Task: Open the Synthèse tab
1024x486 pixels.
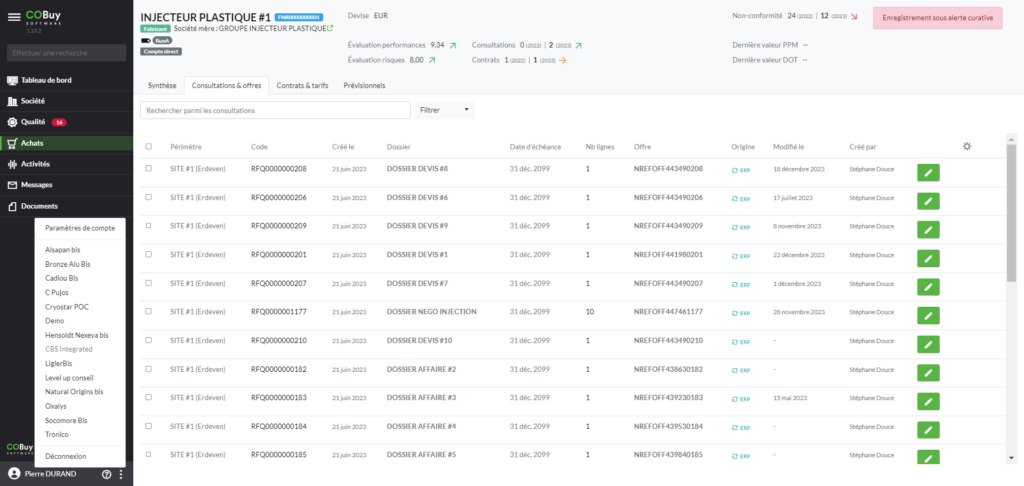Action: pos(162,86)
